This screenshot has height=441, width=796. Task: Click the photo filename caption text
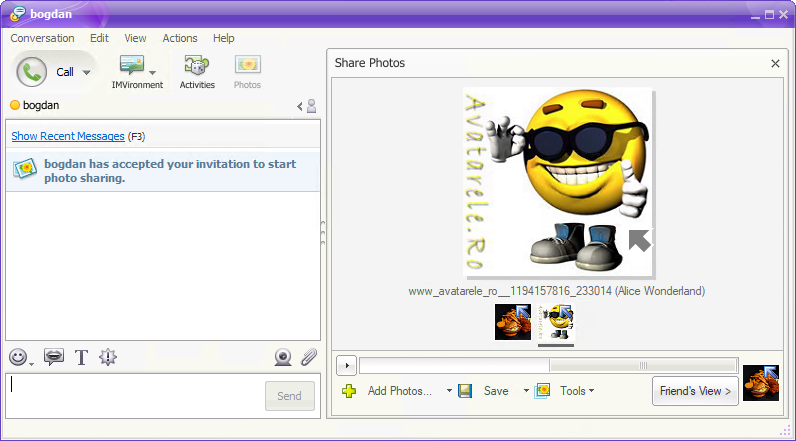point(556,291)
